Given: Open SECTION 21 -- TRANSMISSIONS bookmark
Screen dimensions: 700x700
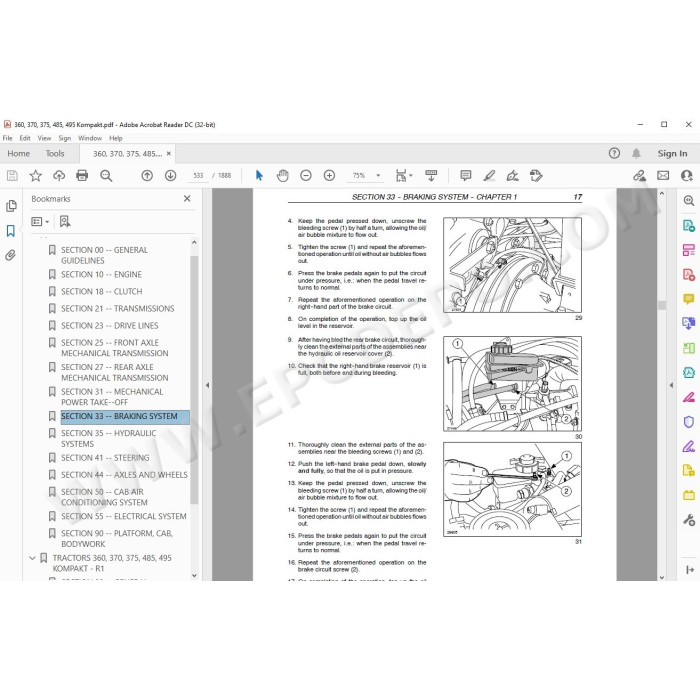Looking at the screenshot, I should pos(117,308).
